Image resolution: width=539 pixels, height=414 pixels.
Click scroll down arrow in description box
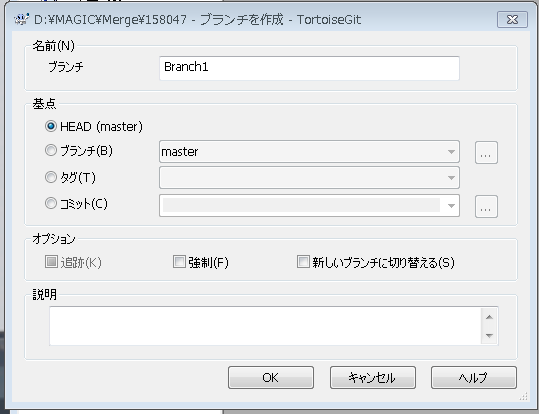pos(489,335)
